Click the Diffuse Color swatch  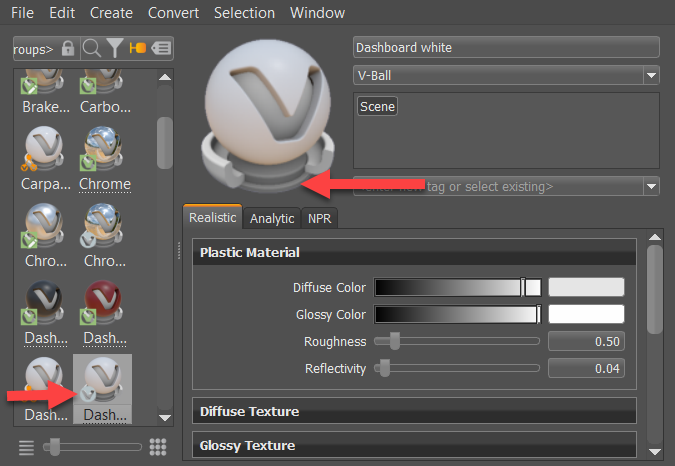(586, 287)
